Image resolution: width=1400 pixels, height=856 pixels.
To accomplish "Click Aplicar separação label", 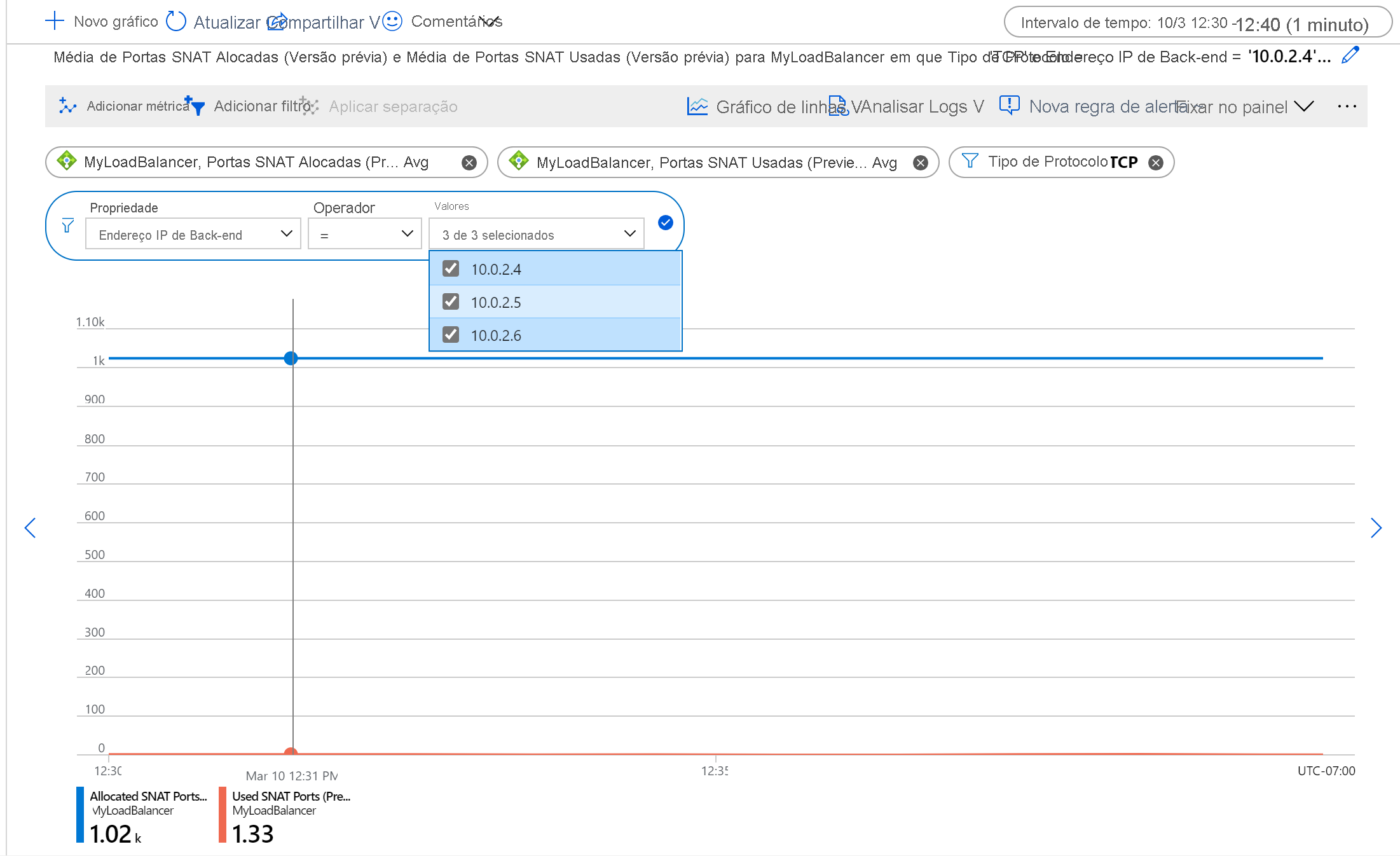I will tap(393, 106).
